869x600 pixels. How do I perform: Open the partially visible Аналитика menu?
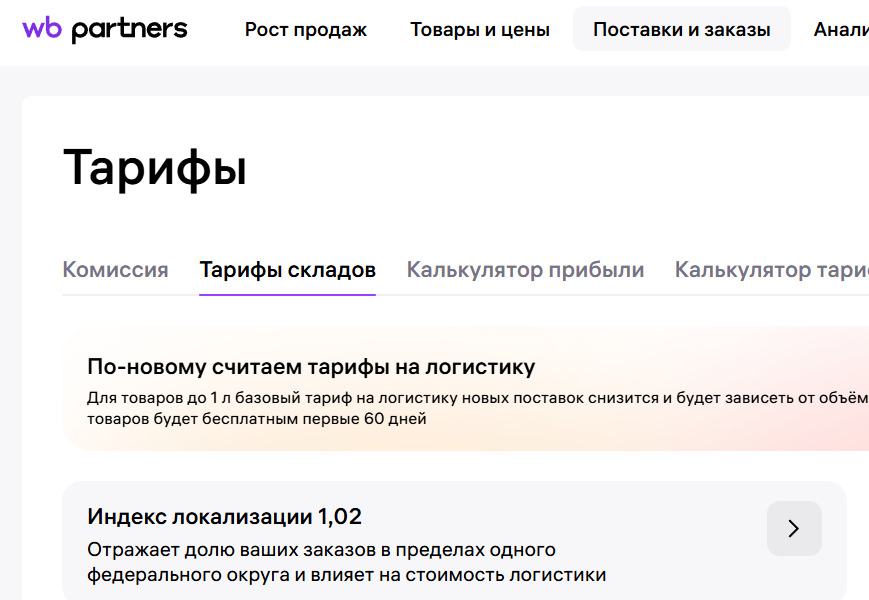click(841, 30)
